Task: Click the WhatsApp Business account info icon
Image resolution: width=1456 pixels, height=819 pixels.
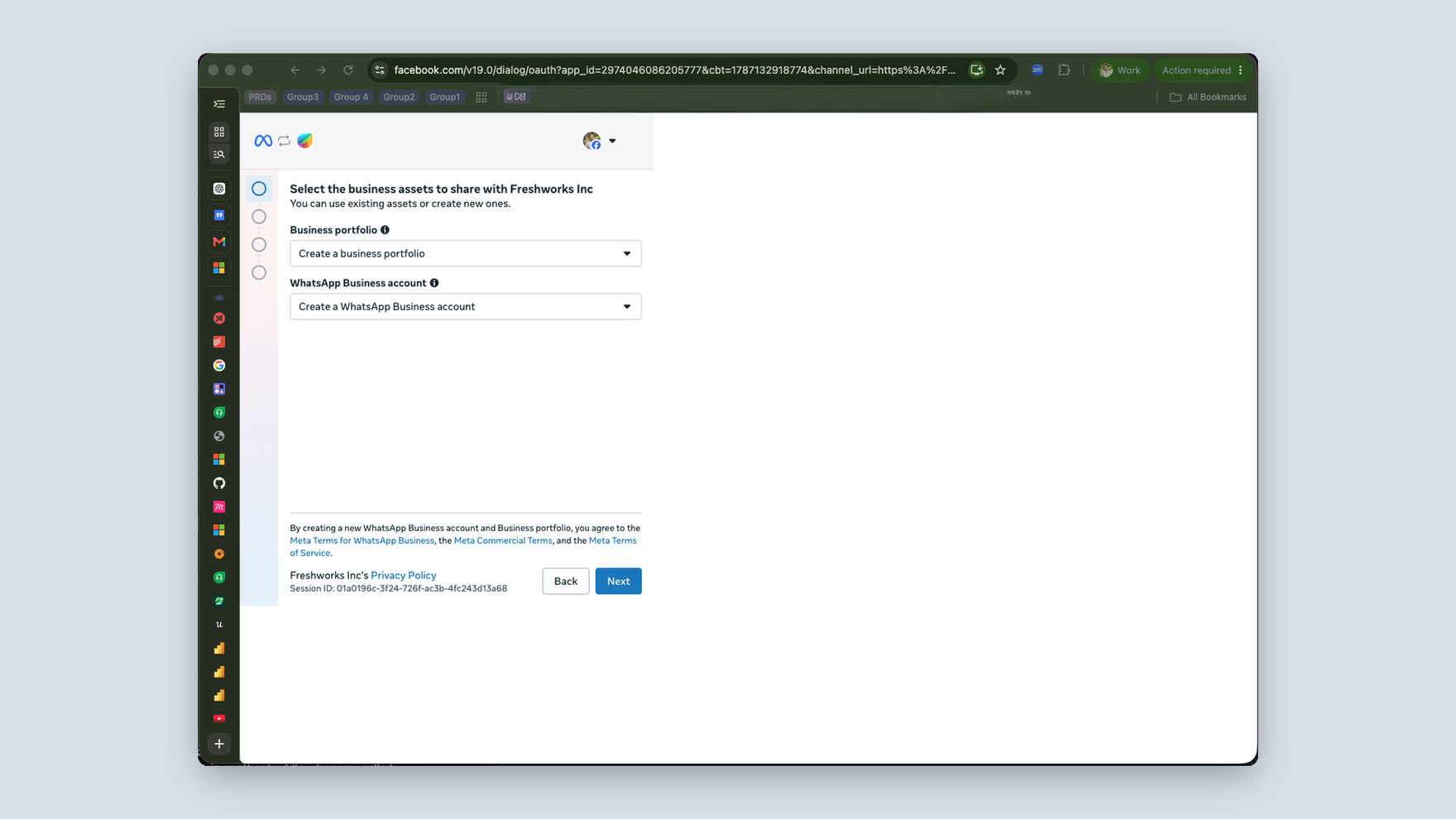Action: point(434,283)
